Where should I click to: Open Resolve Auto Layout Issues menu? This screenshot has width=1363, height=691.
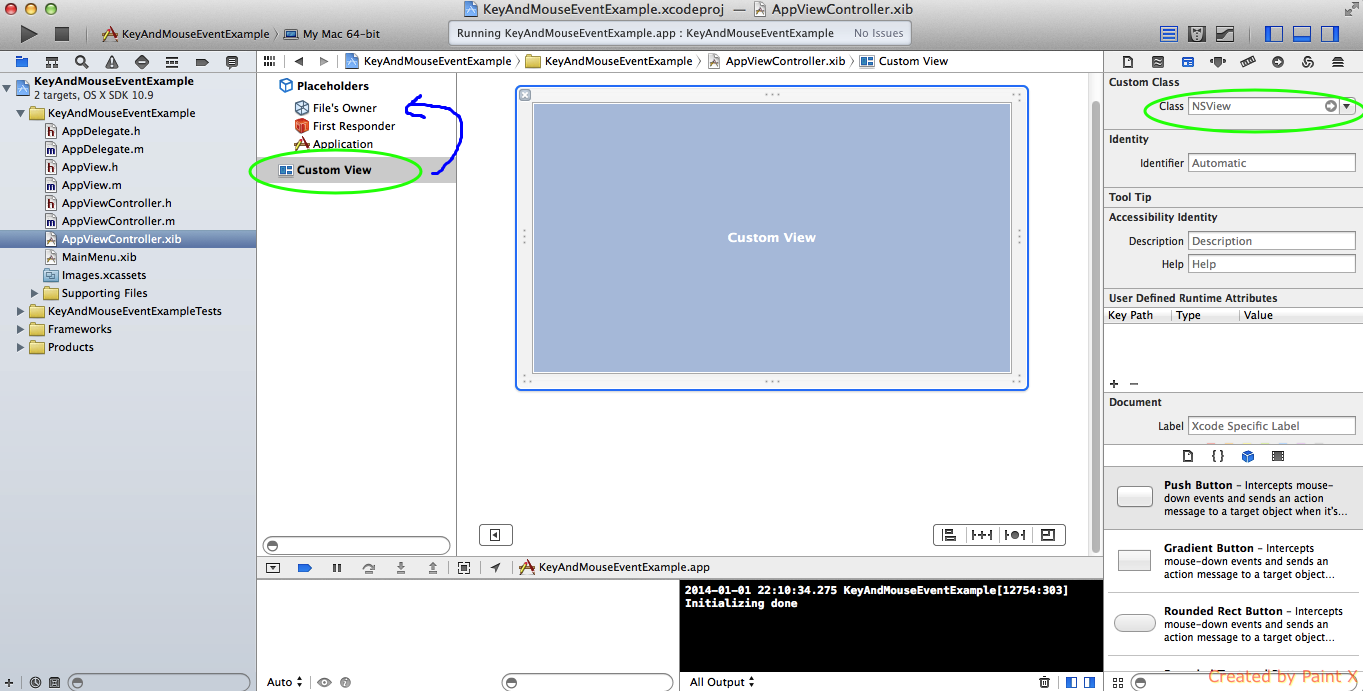pos(1015,535)
